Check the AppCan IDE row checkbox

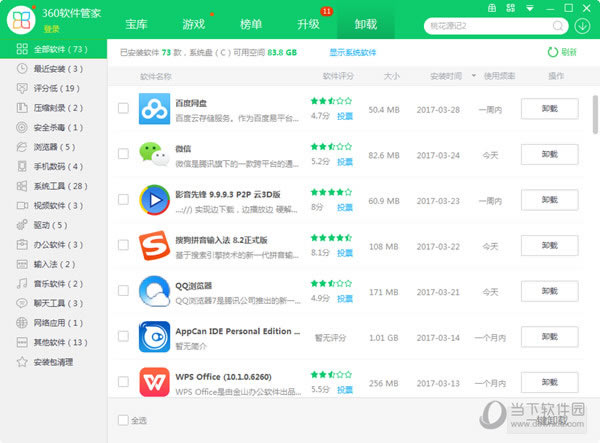click(x=123, y=336)
